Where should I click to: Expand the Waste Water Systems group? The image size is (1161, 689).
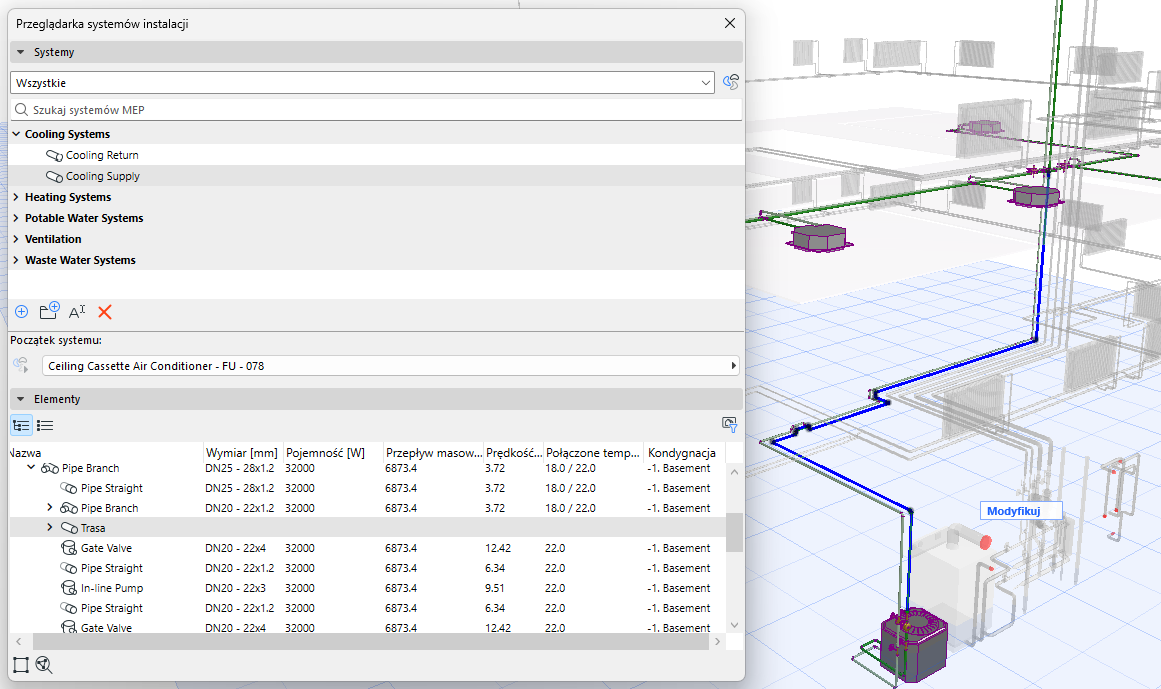pyautogui.click(x=16, y=260)
